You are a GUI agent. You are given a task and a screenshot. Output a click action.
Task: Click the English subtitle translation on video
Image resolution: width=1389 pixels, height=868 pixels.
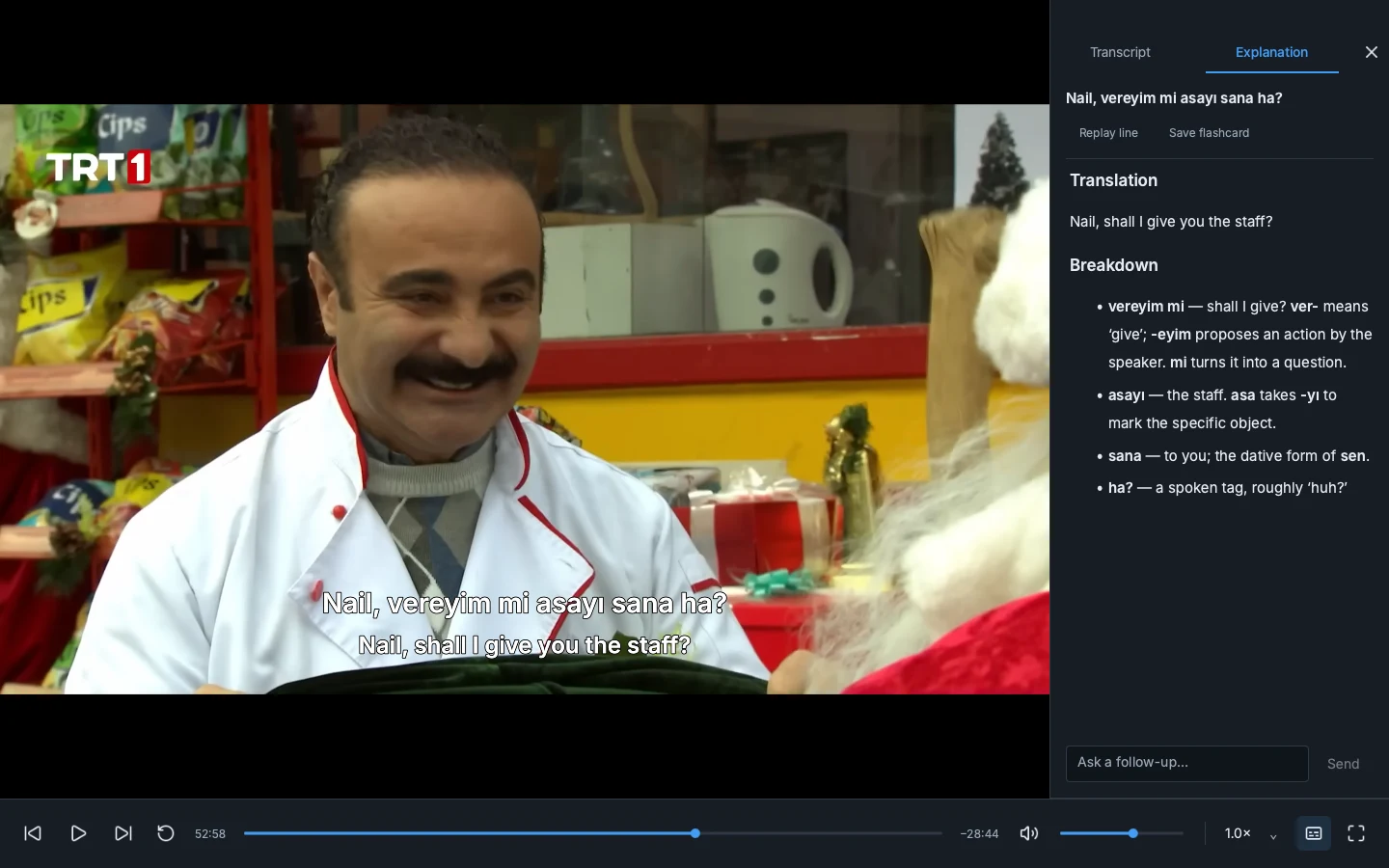point(524,645)
